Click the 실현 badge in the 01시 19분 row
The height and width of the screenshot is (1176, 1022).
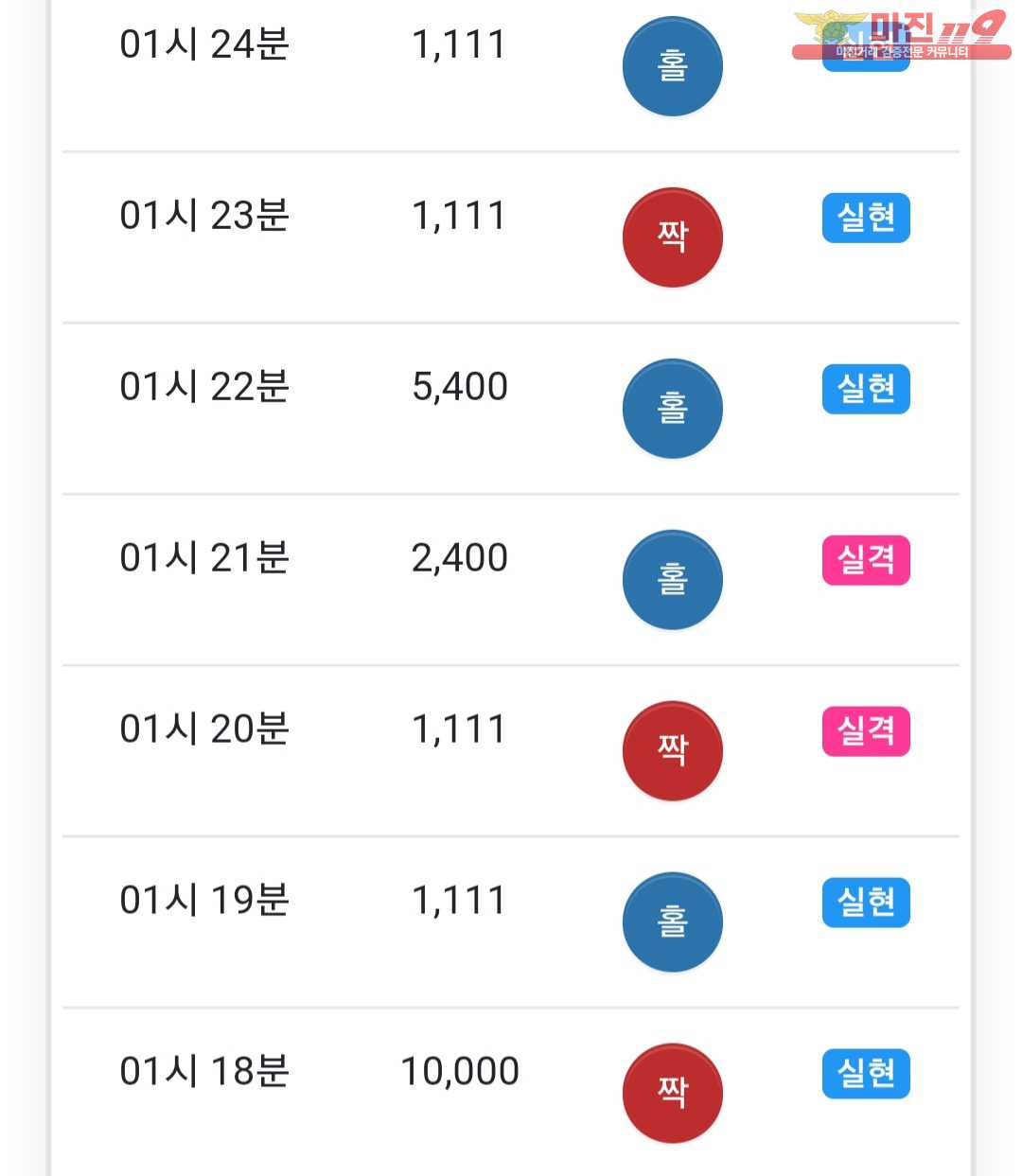pyautogui.click(x=866, y=903)
